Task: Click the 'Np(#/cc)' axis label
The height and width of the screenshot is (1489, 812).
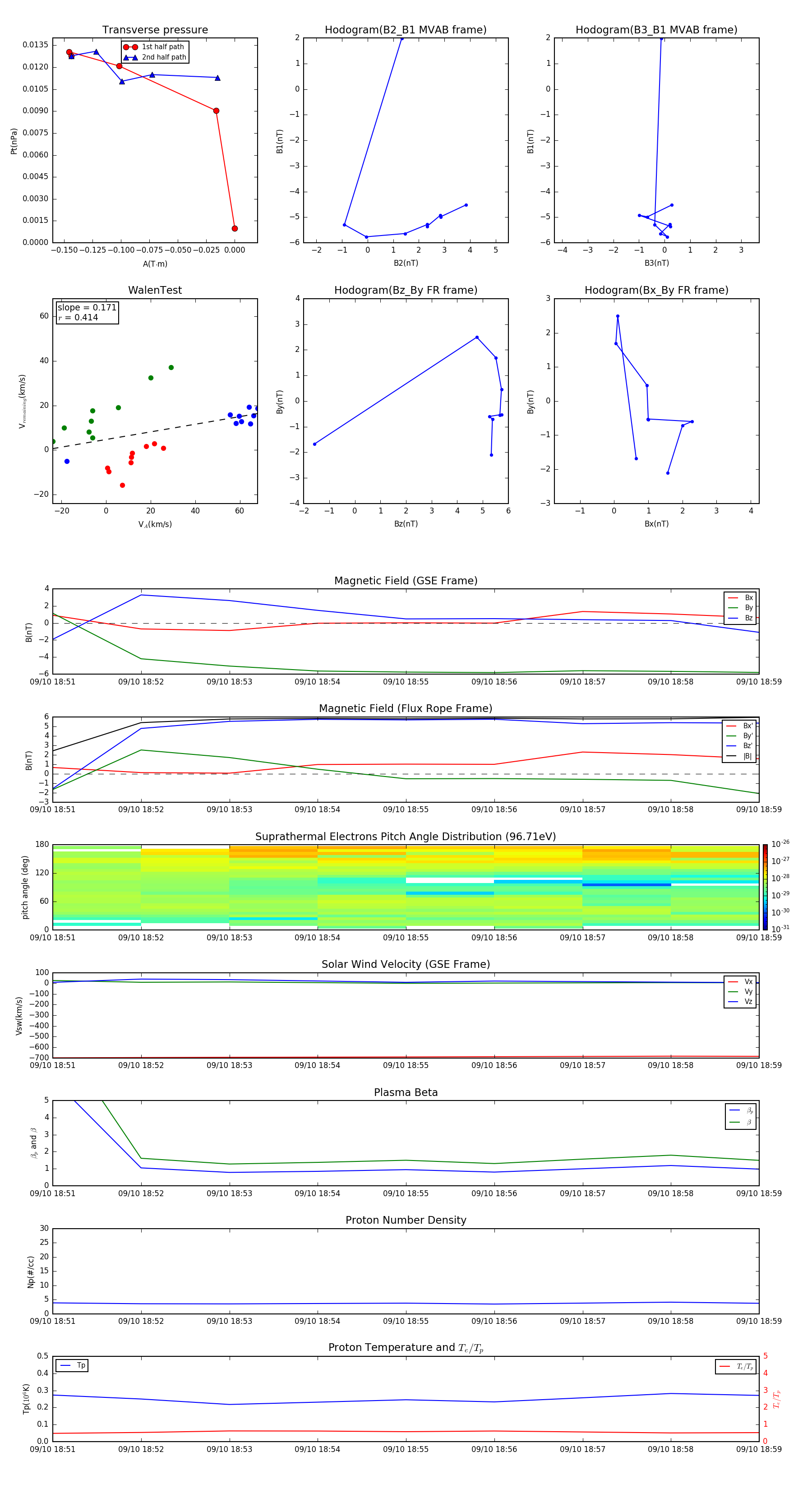Action: 31,1272
